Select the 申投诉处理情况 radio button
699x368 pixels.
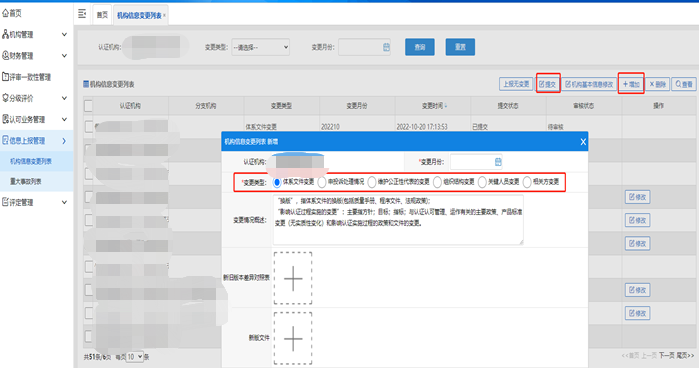pos(322,182)
